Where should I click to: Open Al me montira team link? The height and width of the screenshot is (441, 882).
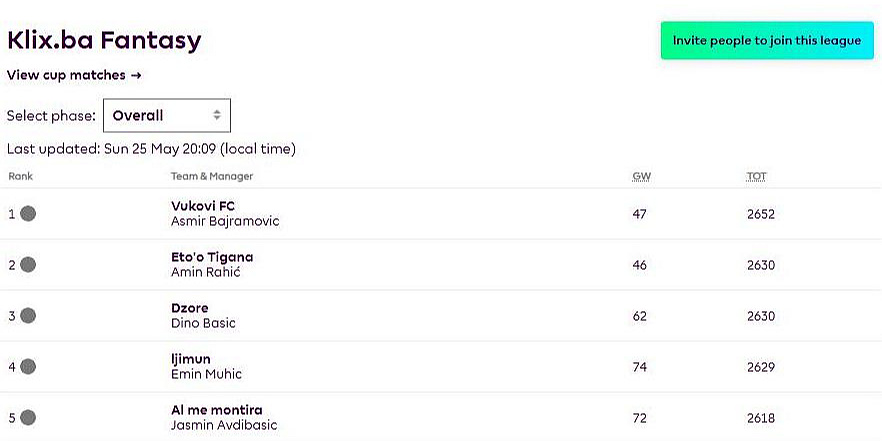click(x=217, y=410)
